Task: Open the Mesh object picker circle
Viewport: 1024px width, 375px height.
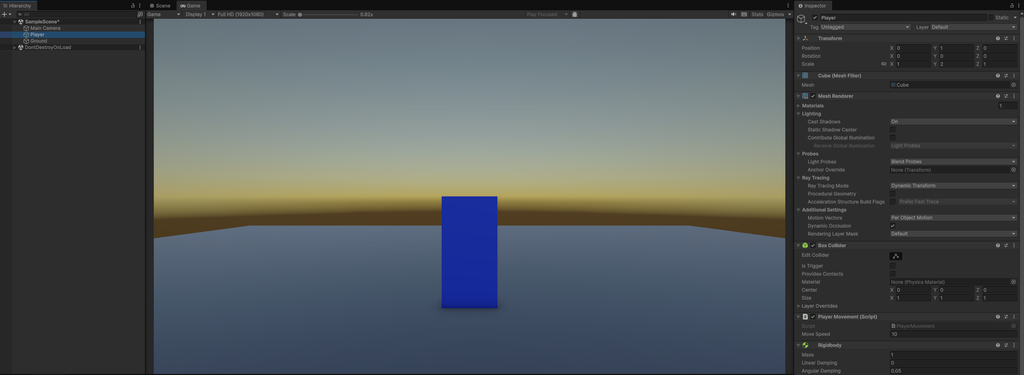Action: point(1014,85)
